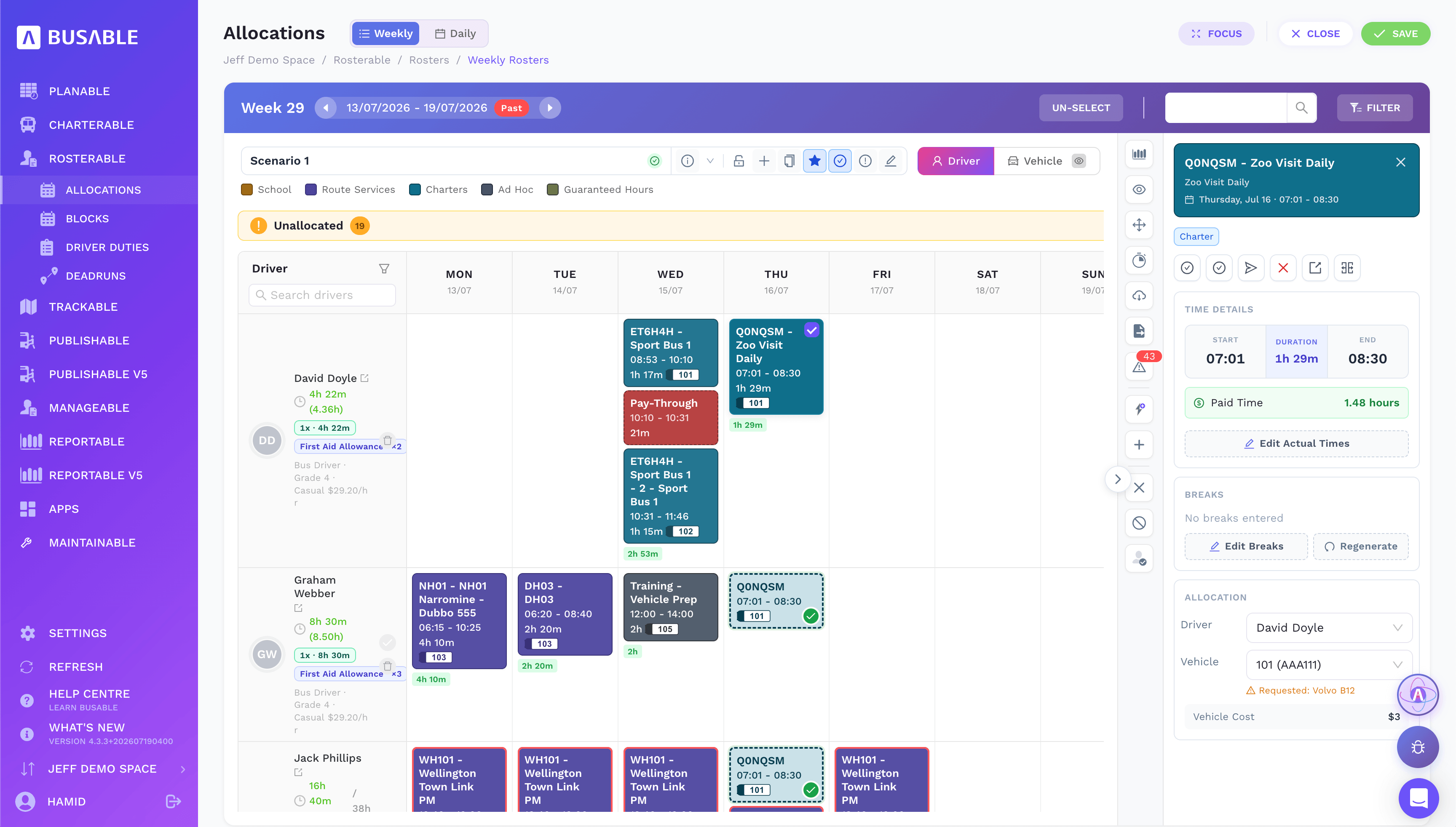Click the edit scenario pencil icon

click(891, 161)
